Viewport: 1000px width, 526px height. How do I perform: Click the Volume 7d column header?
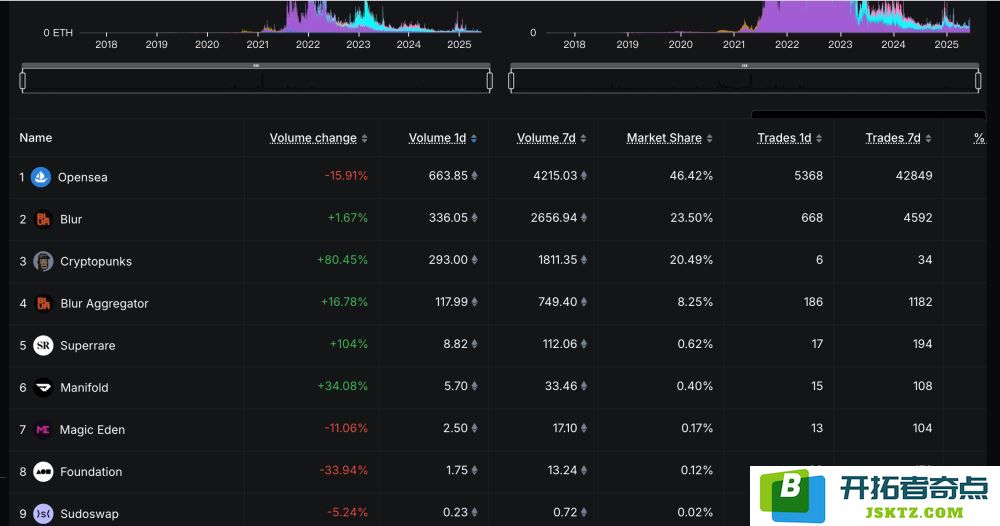[547, 138]
